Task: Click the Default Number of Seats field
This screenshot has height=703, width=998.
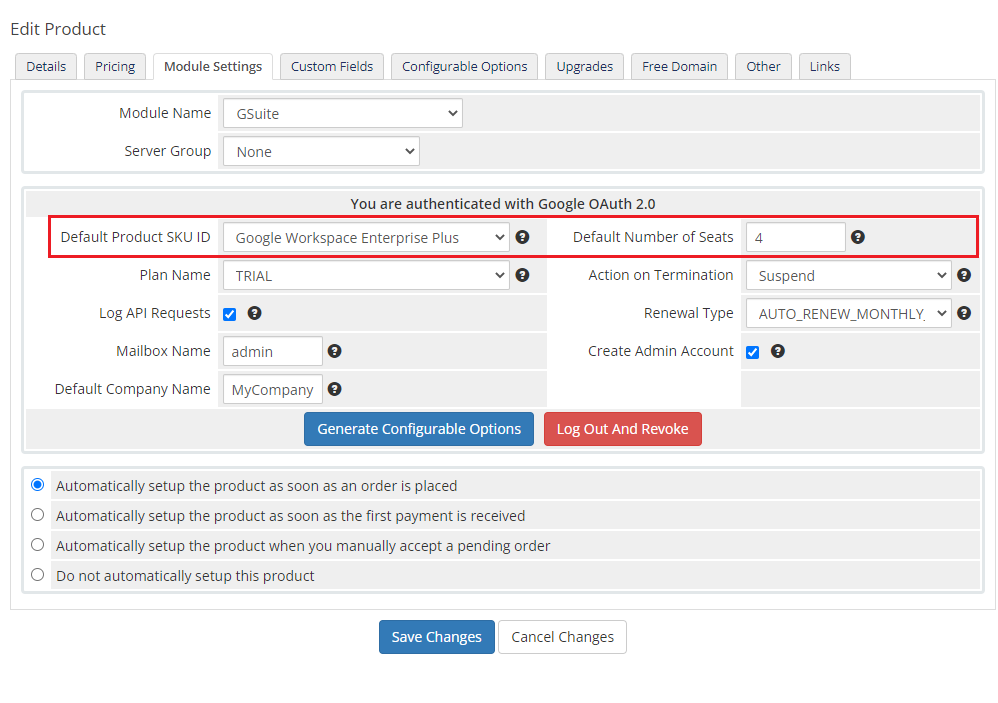Action: click(x=795, y=238)
